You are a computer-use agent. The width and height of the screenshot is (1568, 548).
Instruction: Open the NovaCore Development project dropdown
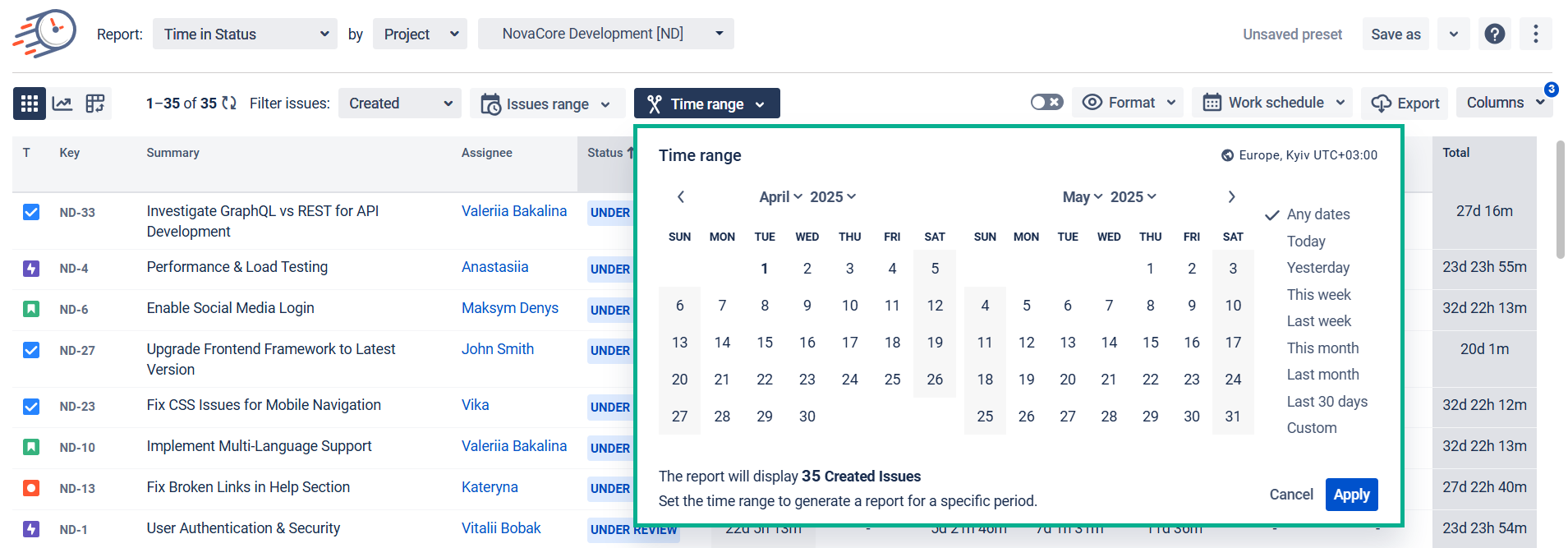click(x=605, y=34)
